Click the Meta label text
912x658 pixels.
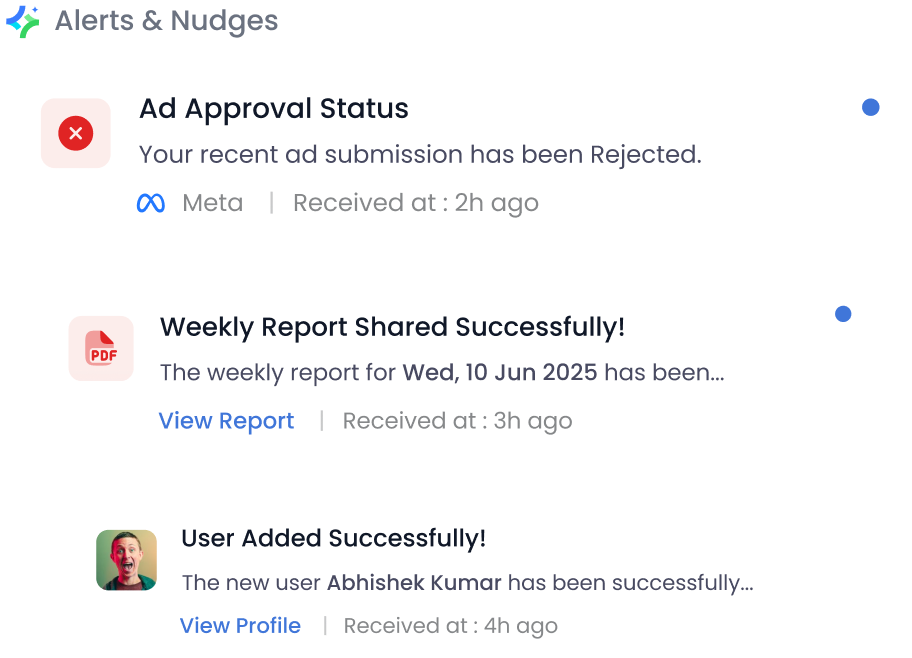coord(212,204)
